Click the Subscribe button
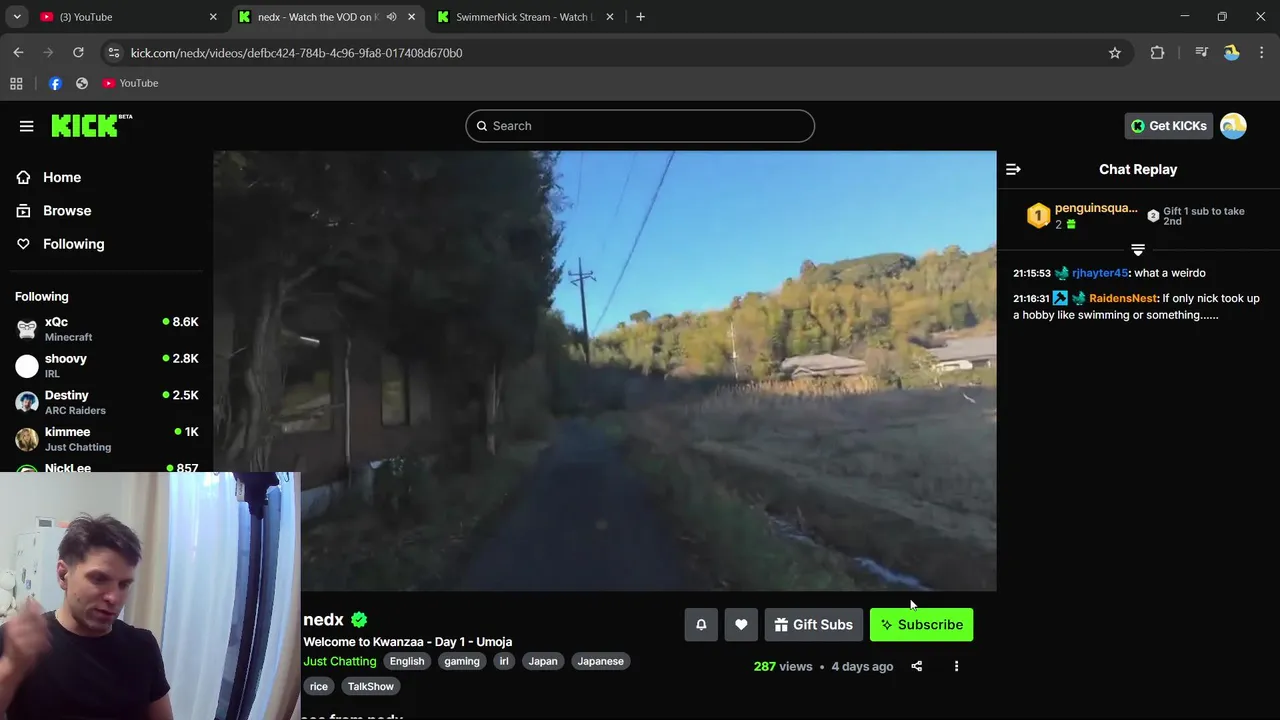Viewport: 1280px width, 720px height. click(x=921, y=625)
